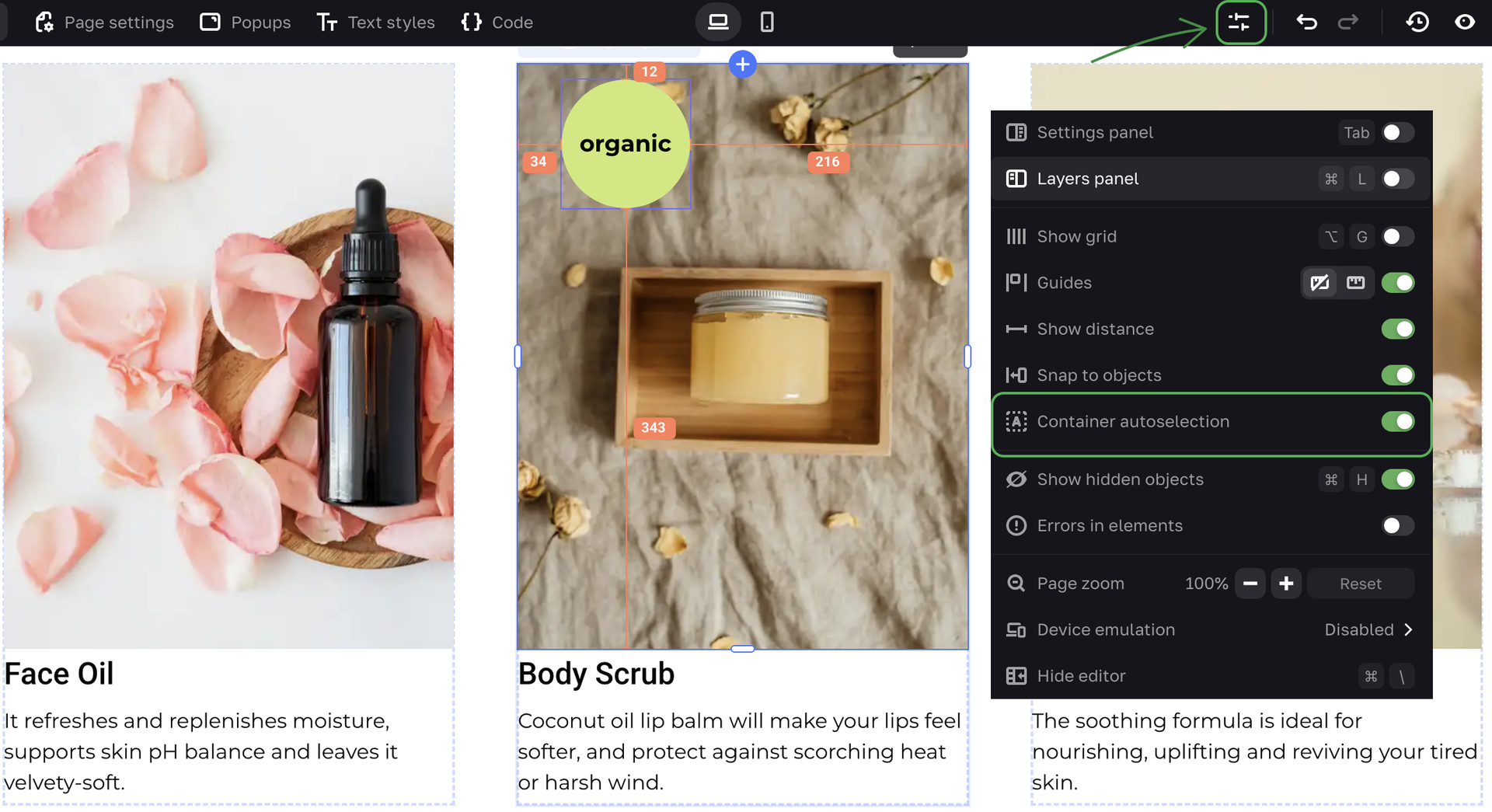Open Page settings

[105, 23]
